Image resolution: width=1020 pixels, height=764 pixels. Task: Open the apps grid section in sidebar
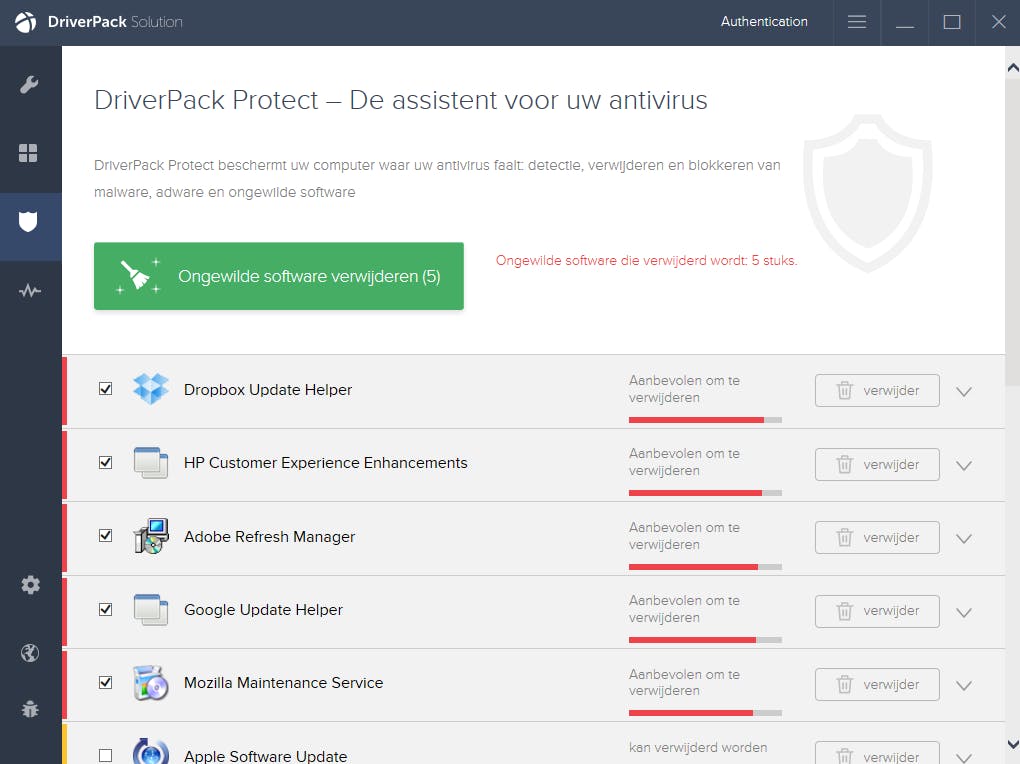[29, 153]
